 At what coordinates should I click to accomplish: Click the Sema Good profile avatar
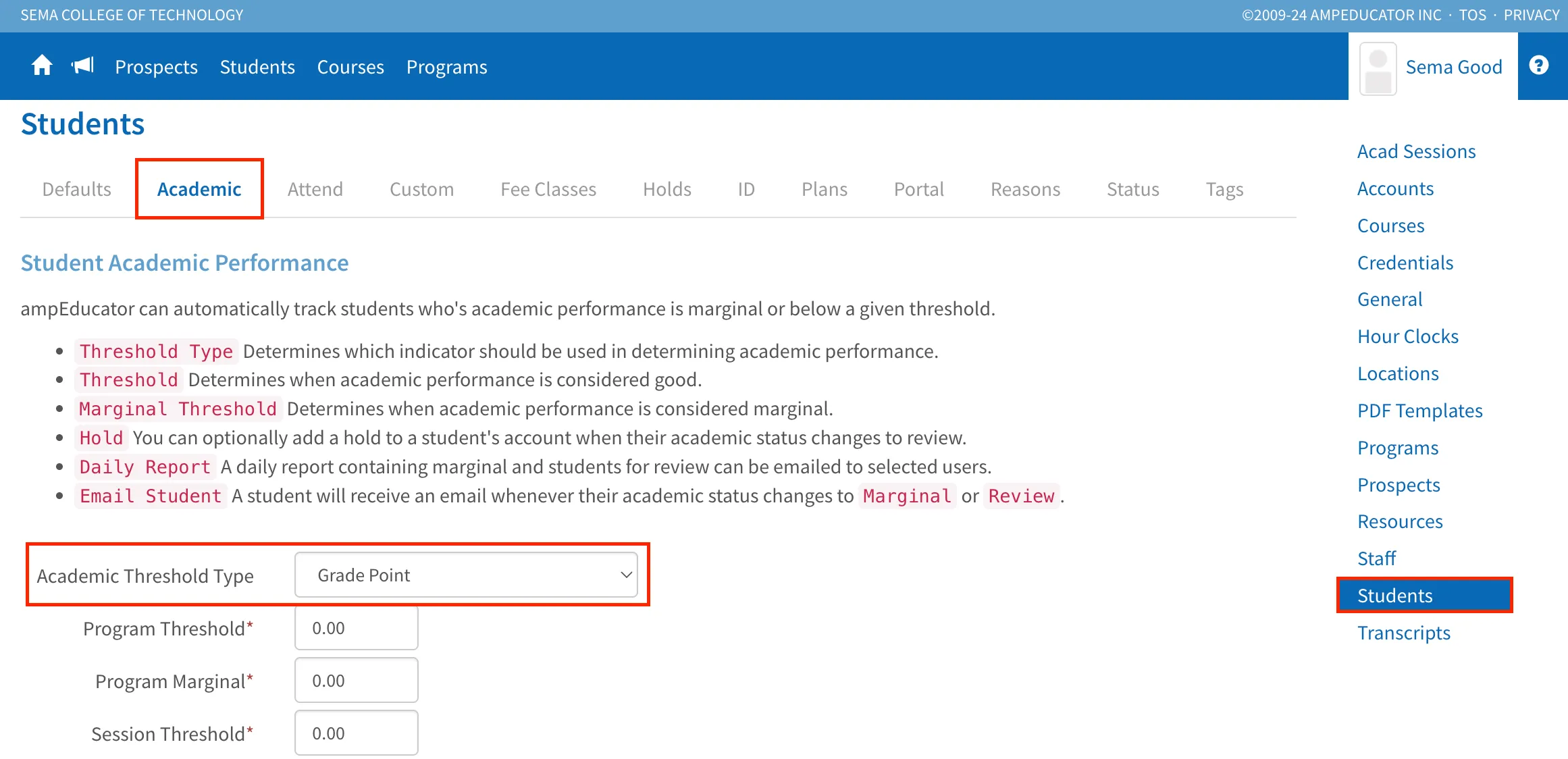[1378, 68]
